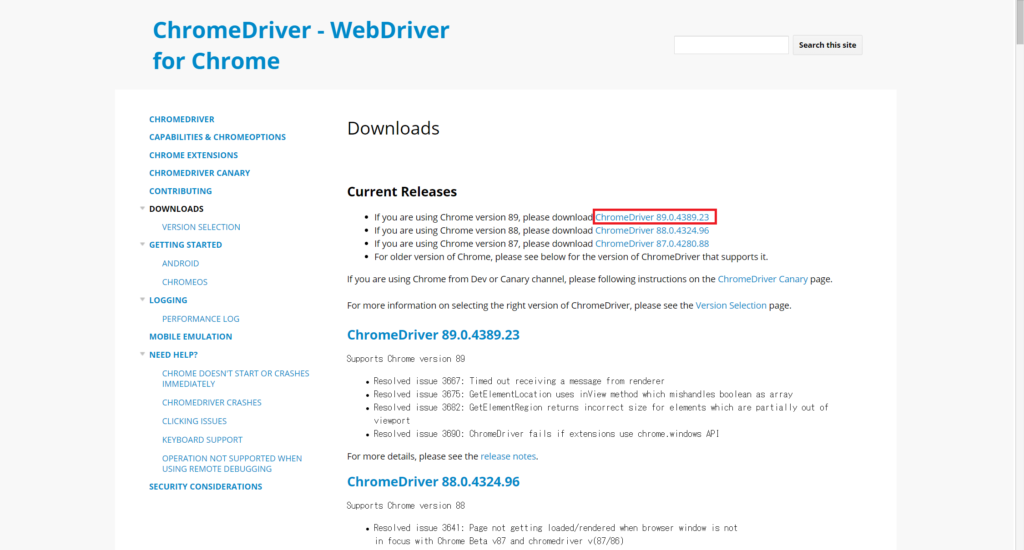Screen dimensions: 1024x550
Task: Open PERFORMANCE LOG sidebar sub-item
Action: (x=200, y=319)
